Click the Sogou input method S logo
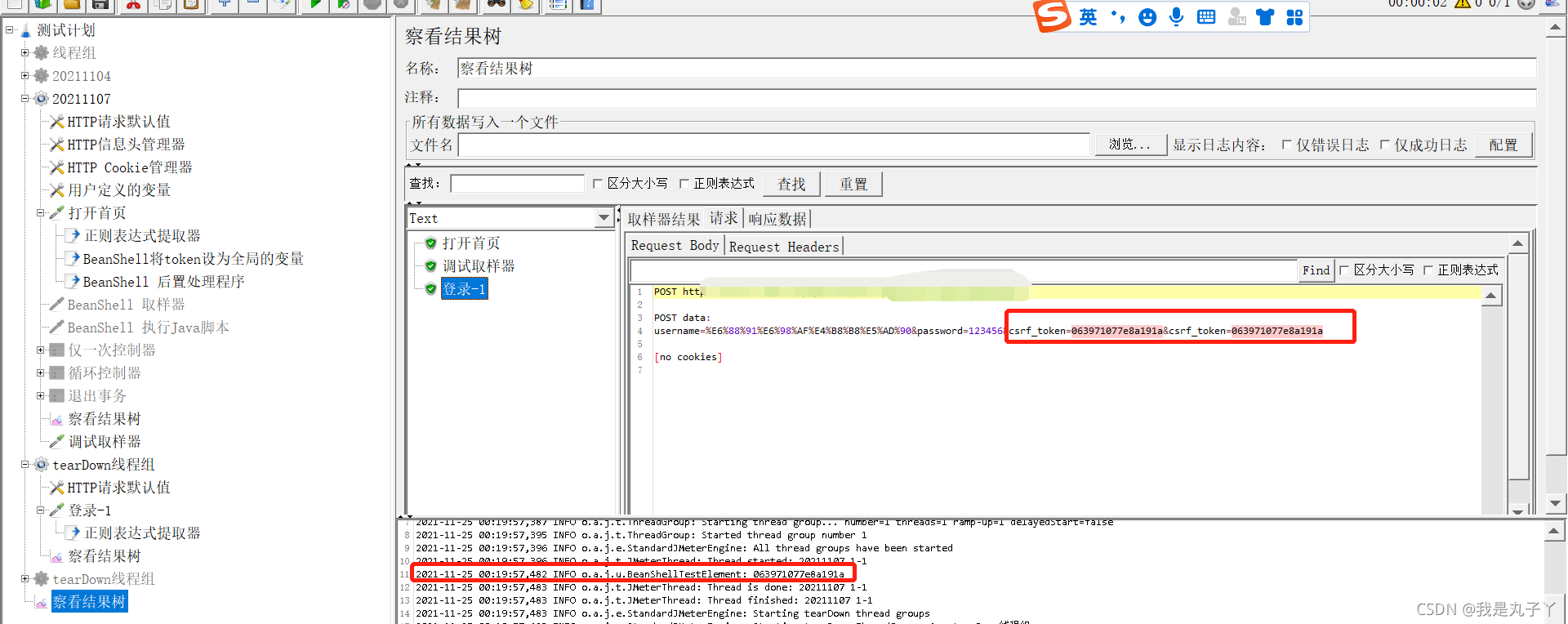1568x624 pixels. click(1052, 16)
